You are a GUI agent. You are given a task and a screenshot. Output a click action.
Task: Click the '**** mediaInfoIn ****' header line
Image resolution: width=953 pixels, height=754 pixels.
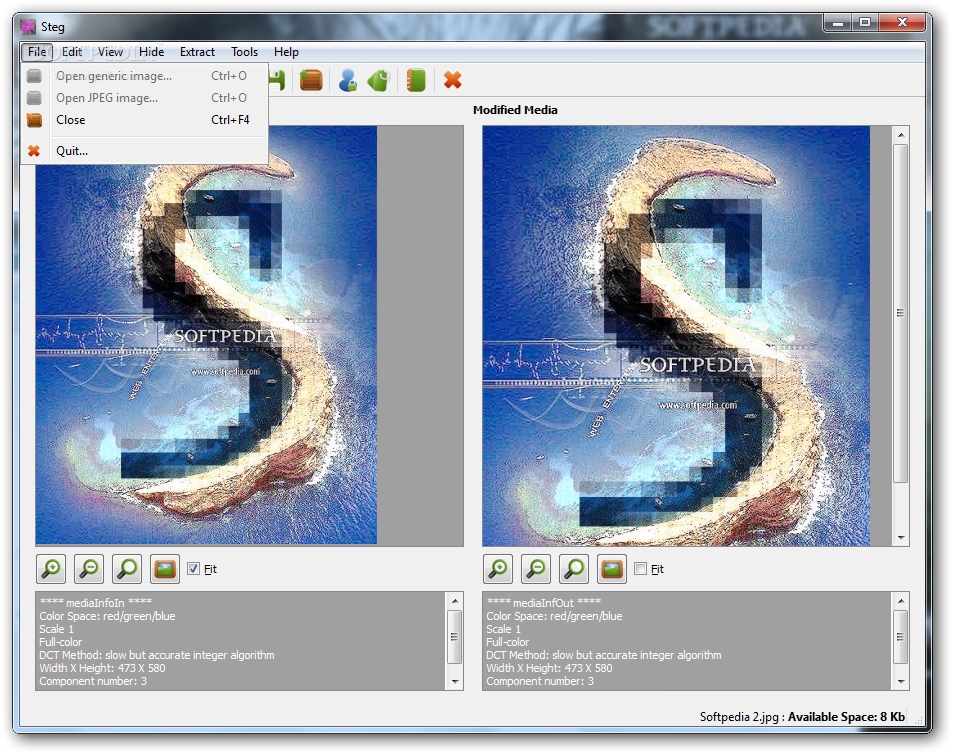95,603
